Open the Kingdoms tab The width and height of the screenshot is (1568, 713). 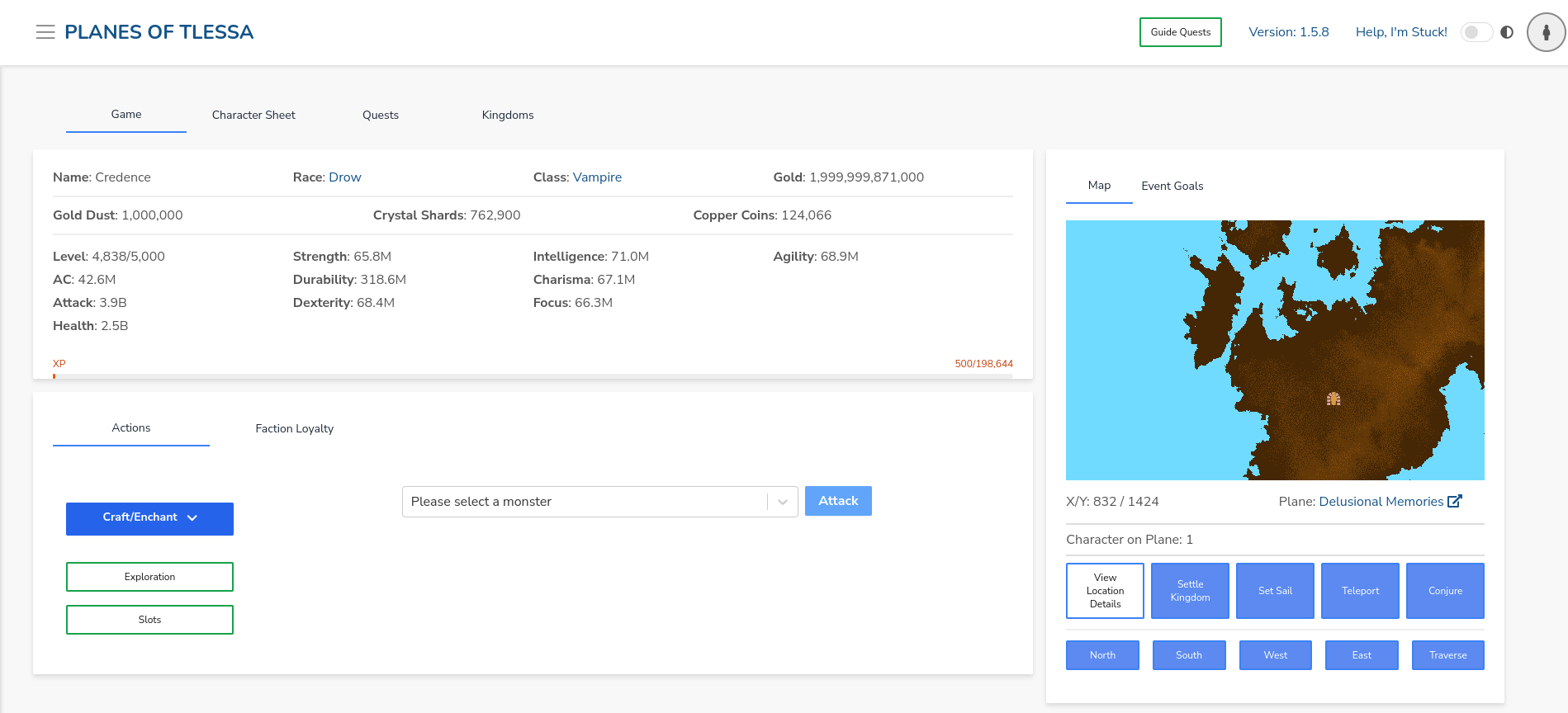click(x=508, y=115)
